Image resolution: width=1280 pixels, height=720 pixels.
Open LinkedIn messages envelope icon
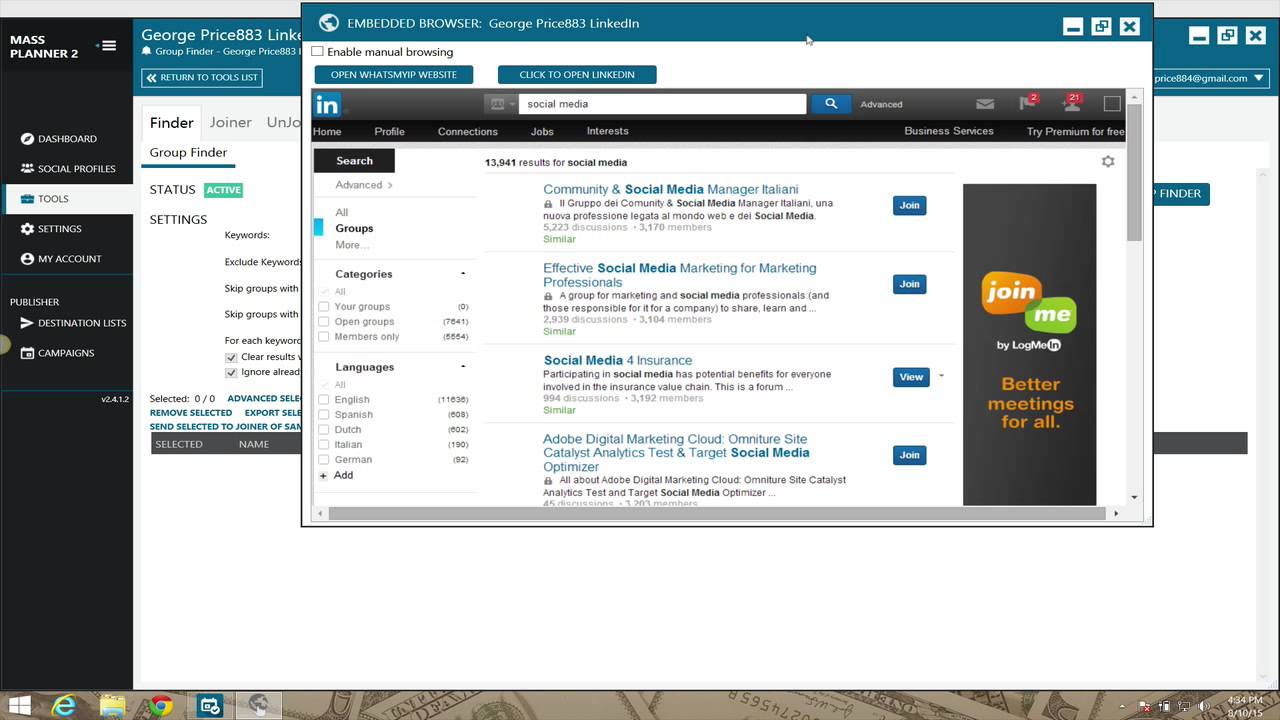click(985, 104)
